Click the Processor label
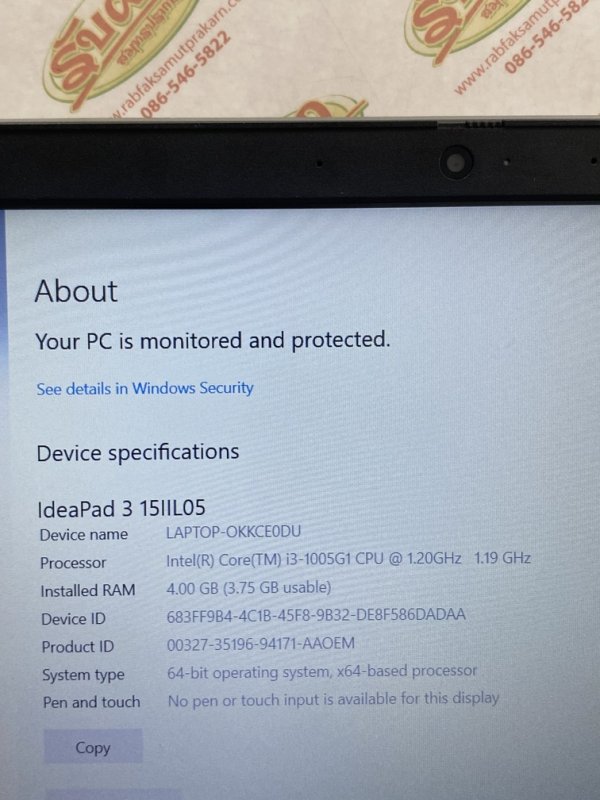Viewport: 600px width, 800px height. (73, 563)
